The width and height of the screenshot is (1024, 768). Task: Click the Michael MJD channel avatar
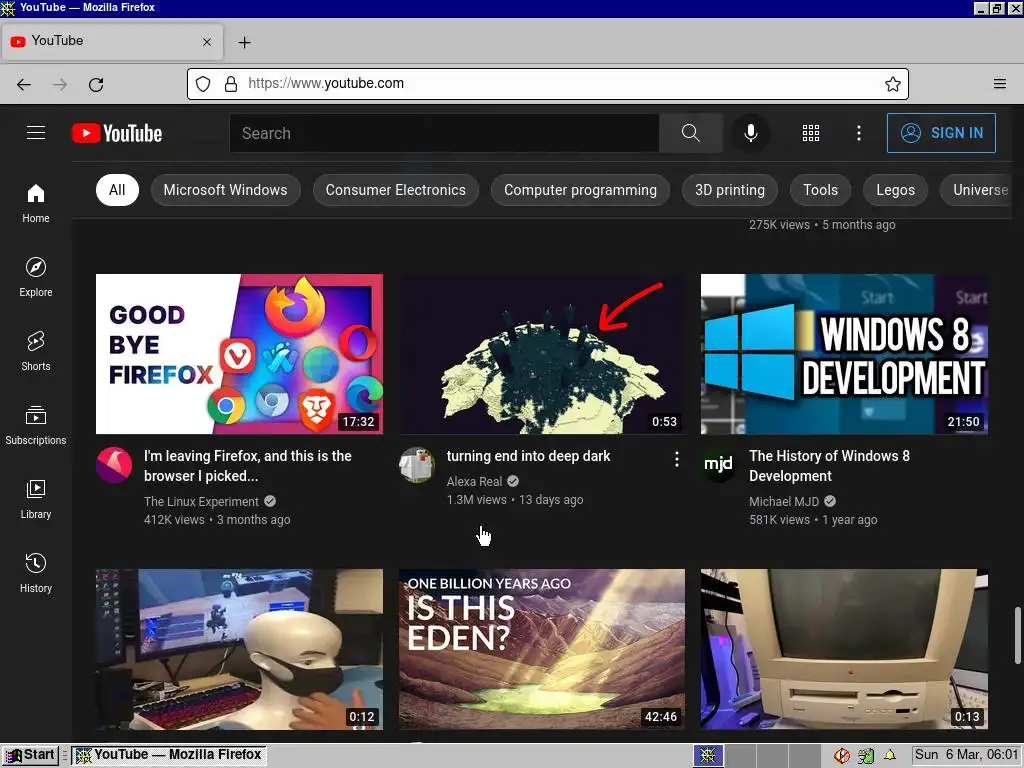tap(719, 465)
